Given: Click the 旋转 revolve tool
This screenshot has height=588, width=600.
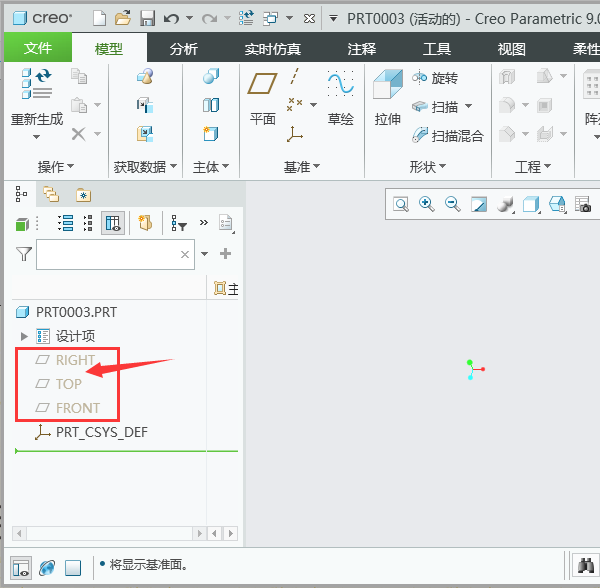Looking at the screenshot, I should (435, 78).
